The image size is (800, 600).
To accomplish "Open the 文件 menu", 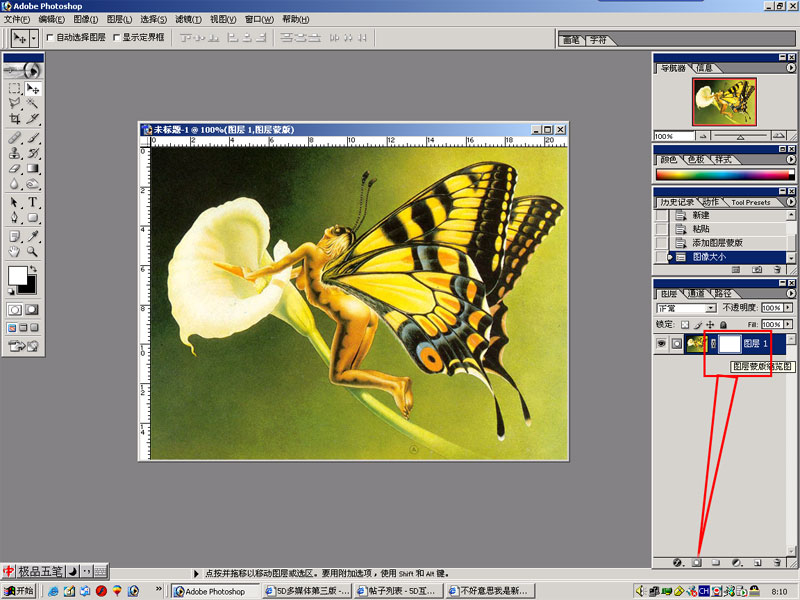I will pyautogui.click(x=17, y=19).
